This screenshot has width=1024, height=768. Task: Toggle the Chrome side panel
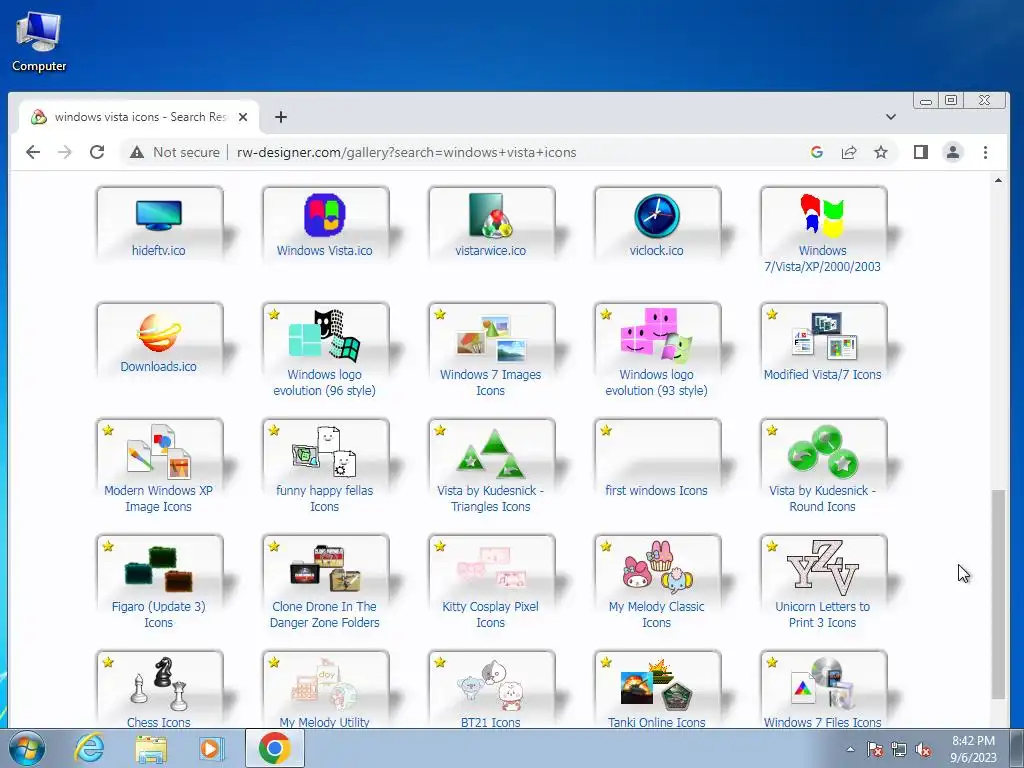tap(921, 152)
